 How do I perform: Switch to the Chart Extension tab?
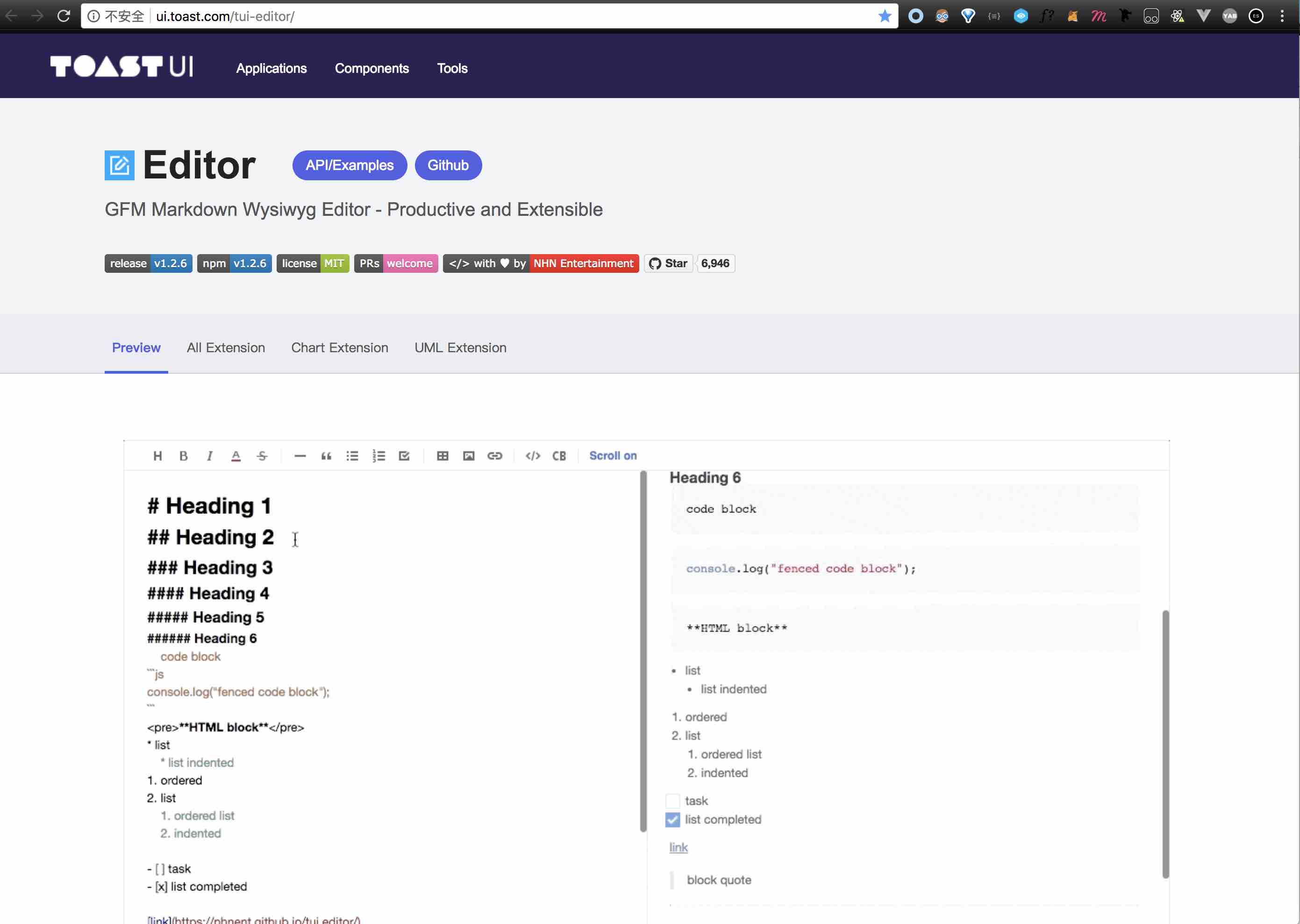pos(339,348)
